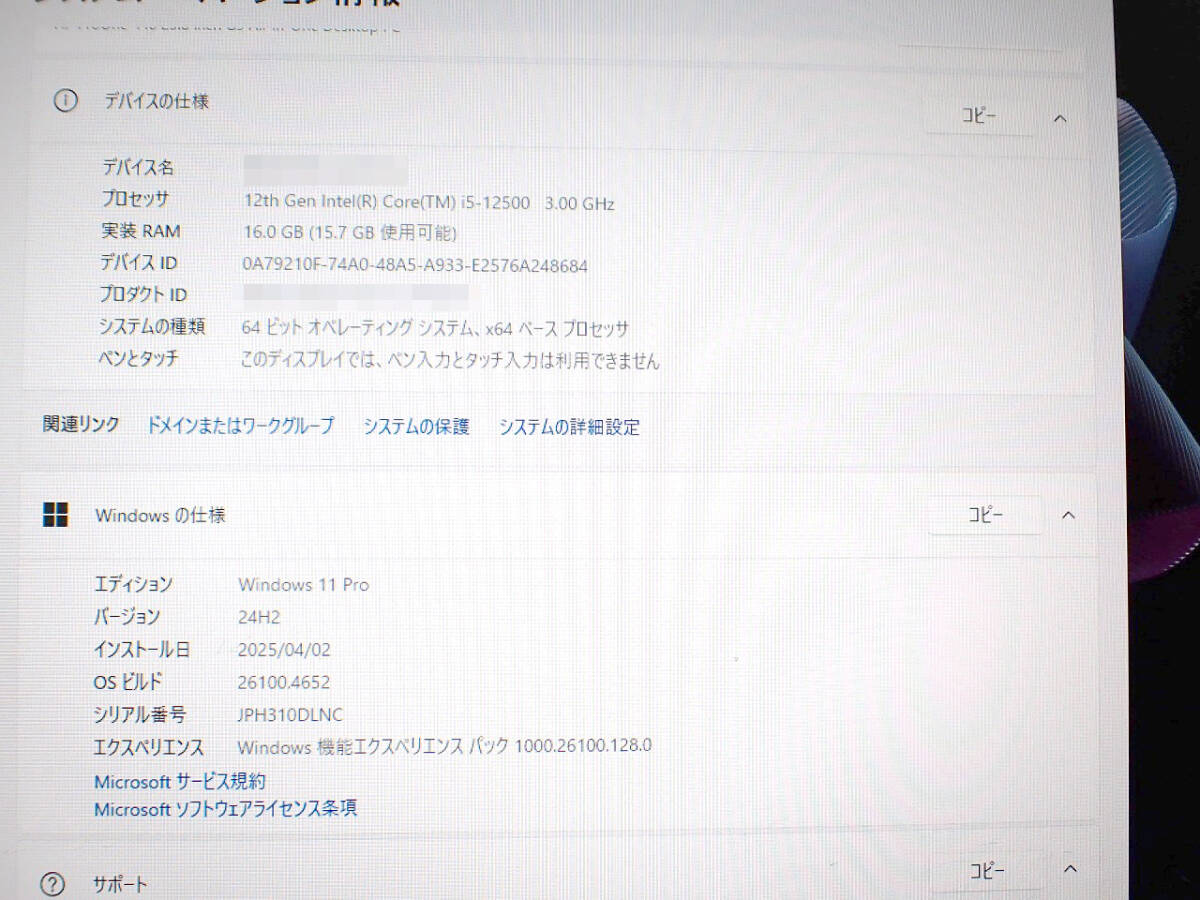This screenshot has height=900, width=1200.
Task: Copy the サポート section details
Action: pyautogui.click(x=987, y=871)
